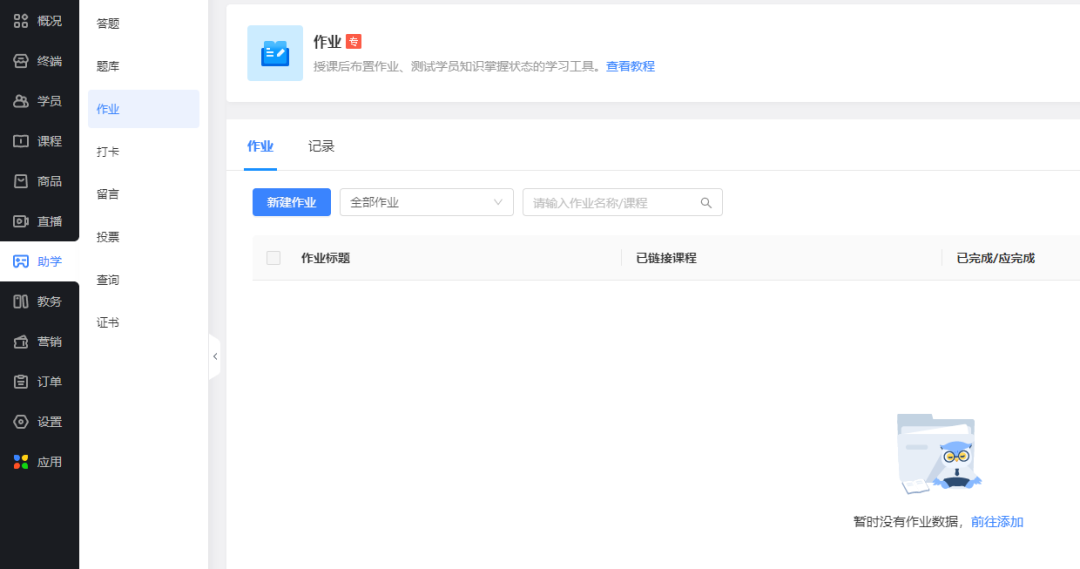Click the 已链接课程 column header

pos(666,258)
